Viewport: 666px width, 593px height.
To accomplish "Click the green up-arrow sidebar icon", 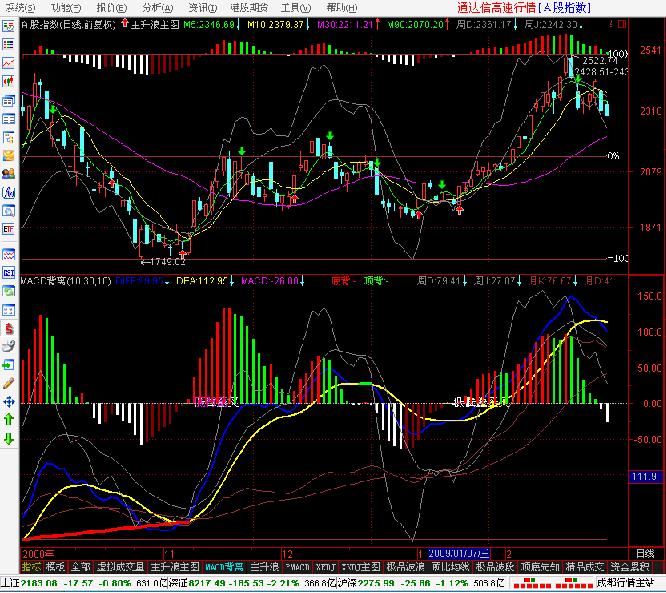I will point(8,420).
